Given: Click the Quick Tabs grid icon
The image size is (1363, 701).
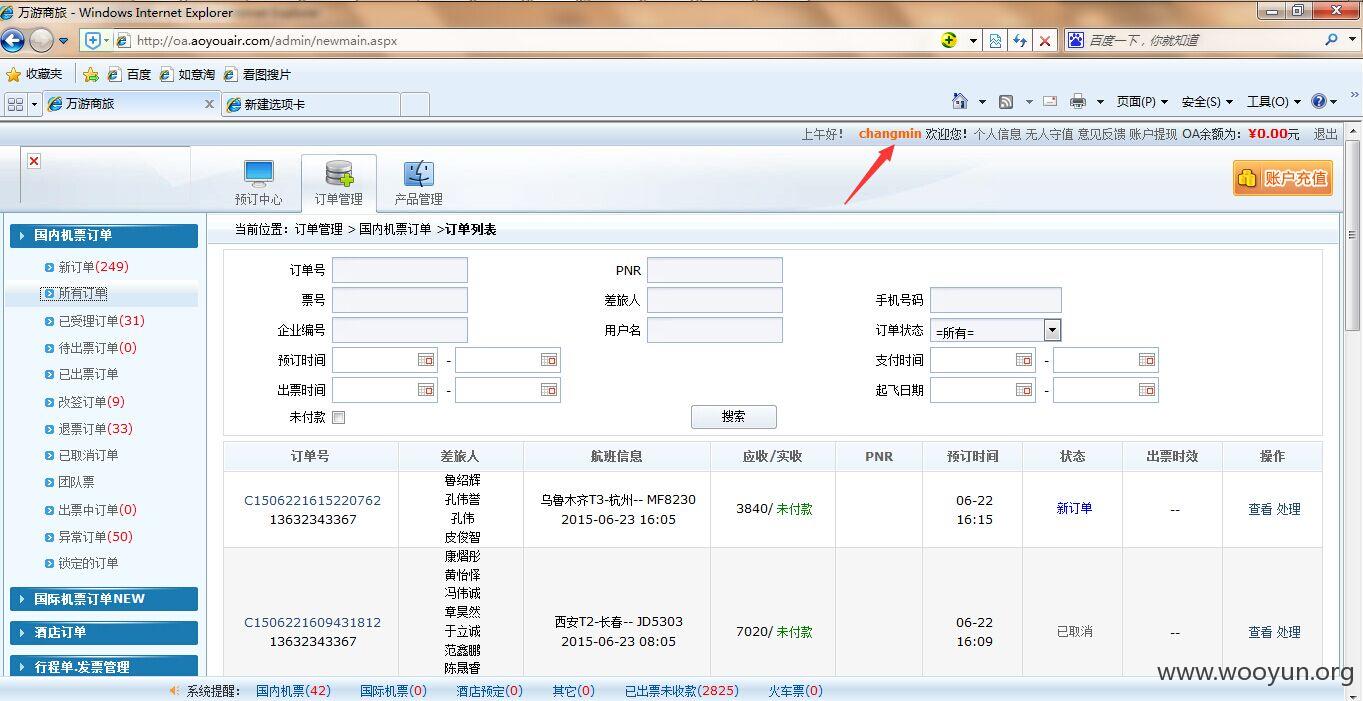Looking at the screenshot, I should (15, 104).
